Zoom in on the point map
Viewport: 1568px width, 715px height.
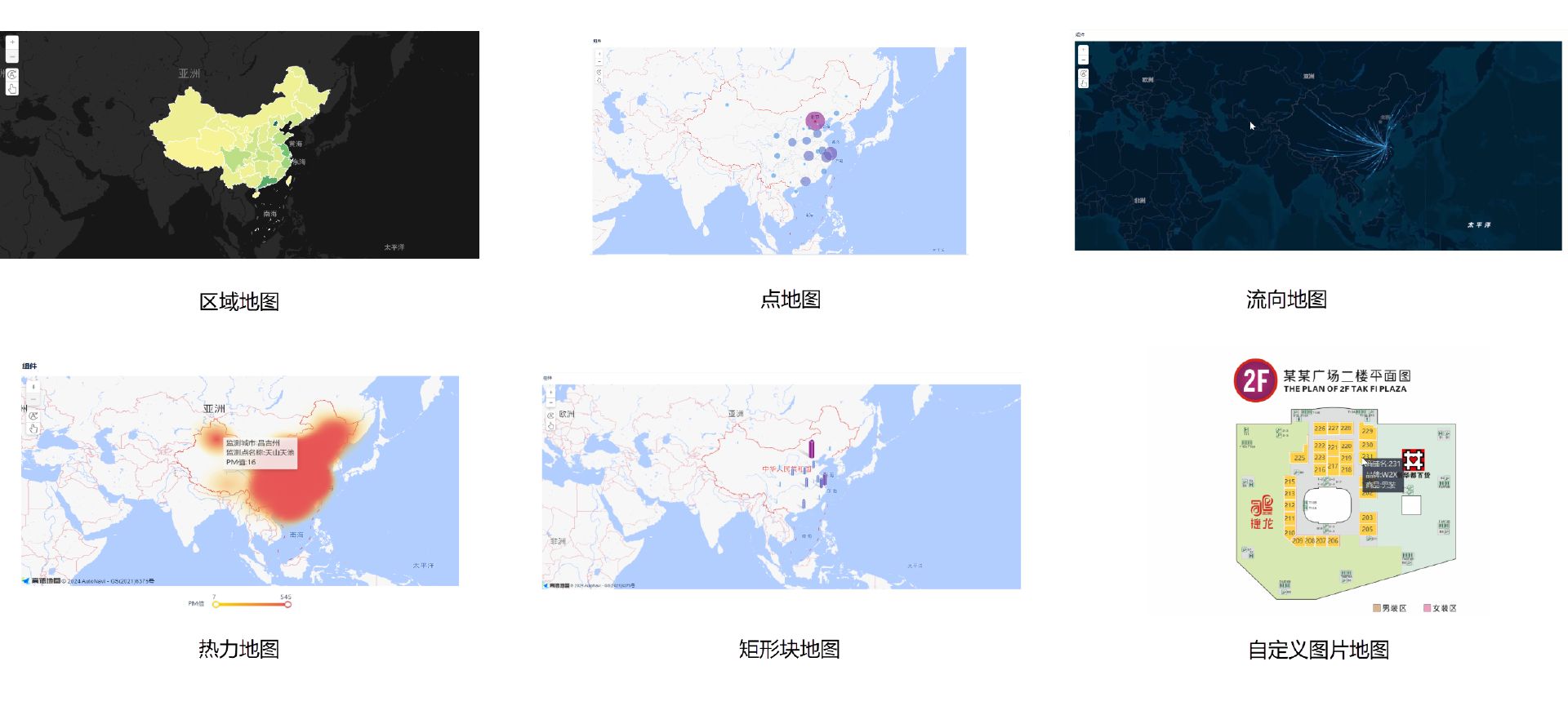[x=599, y=54]
